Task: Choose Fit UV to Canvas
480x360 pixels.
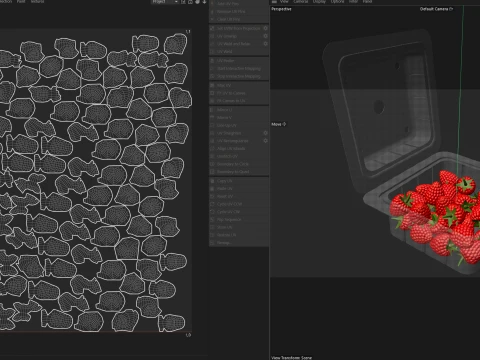Action: pos(239,93)
